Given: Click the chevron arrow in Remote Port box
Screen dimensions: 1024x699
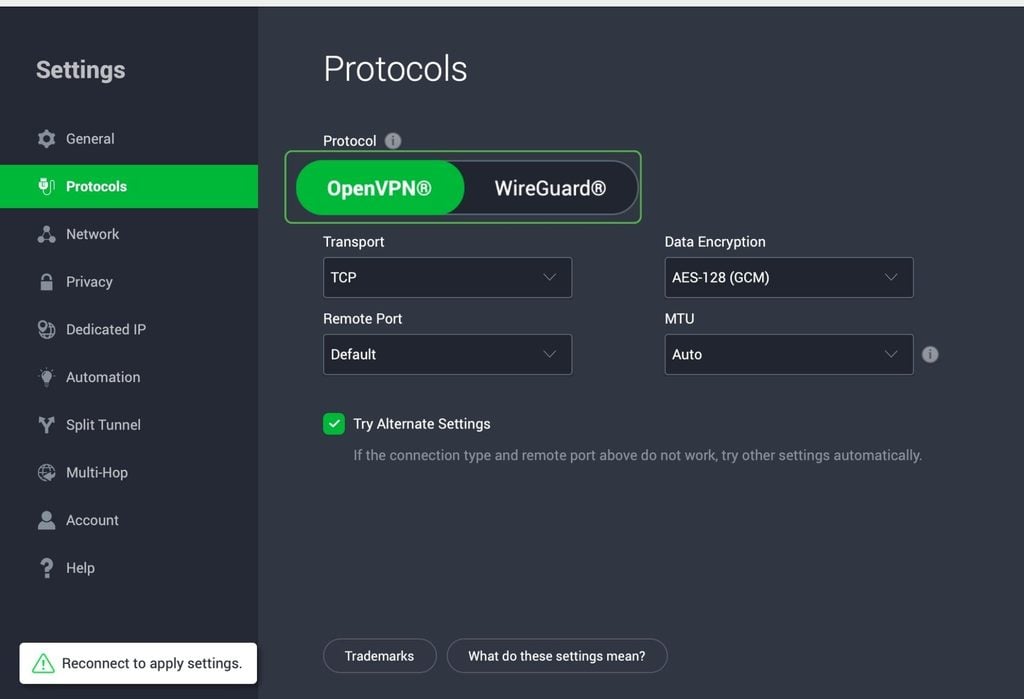Looking at the screenshot, I should (x=550, y=354).
